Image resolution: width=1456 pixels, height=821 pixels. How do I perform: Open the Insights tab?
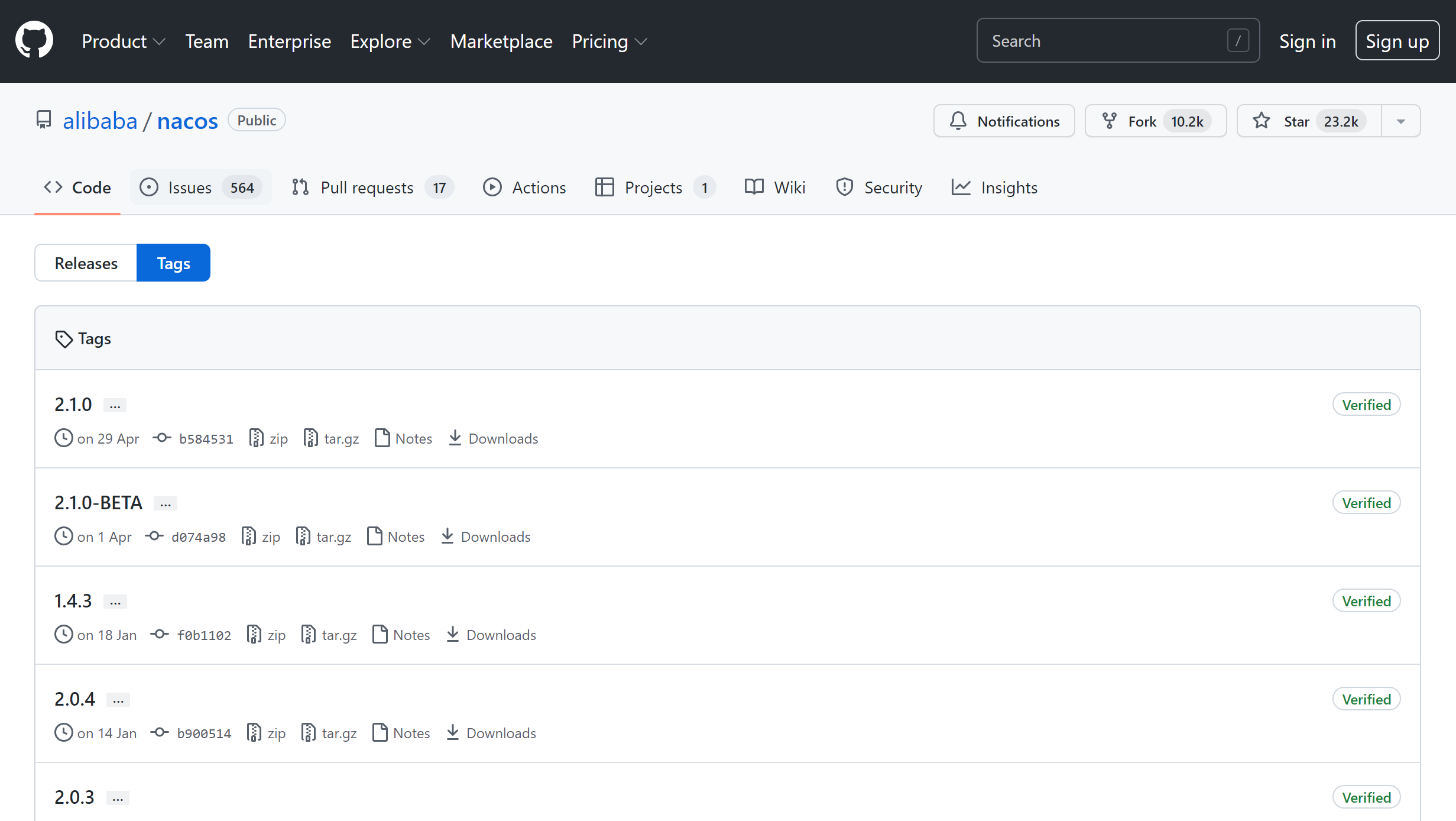[x=995, y=188]
